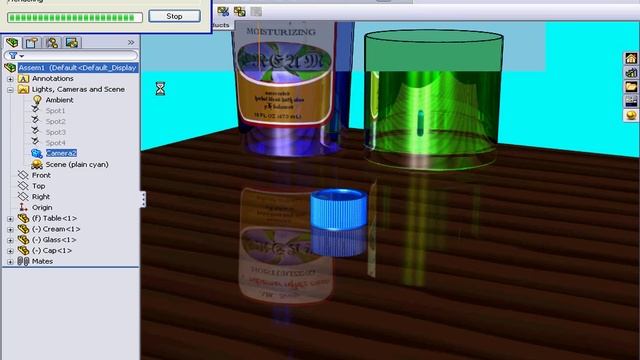640x360 pixels.
Task: Select the Origin icon
Action: [x=23, y=207]
